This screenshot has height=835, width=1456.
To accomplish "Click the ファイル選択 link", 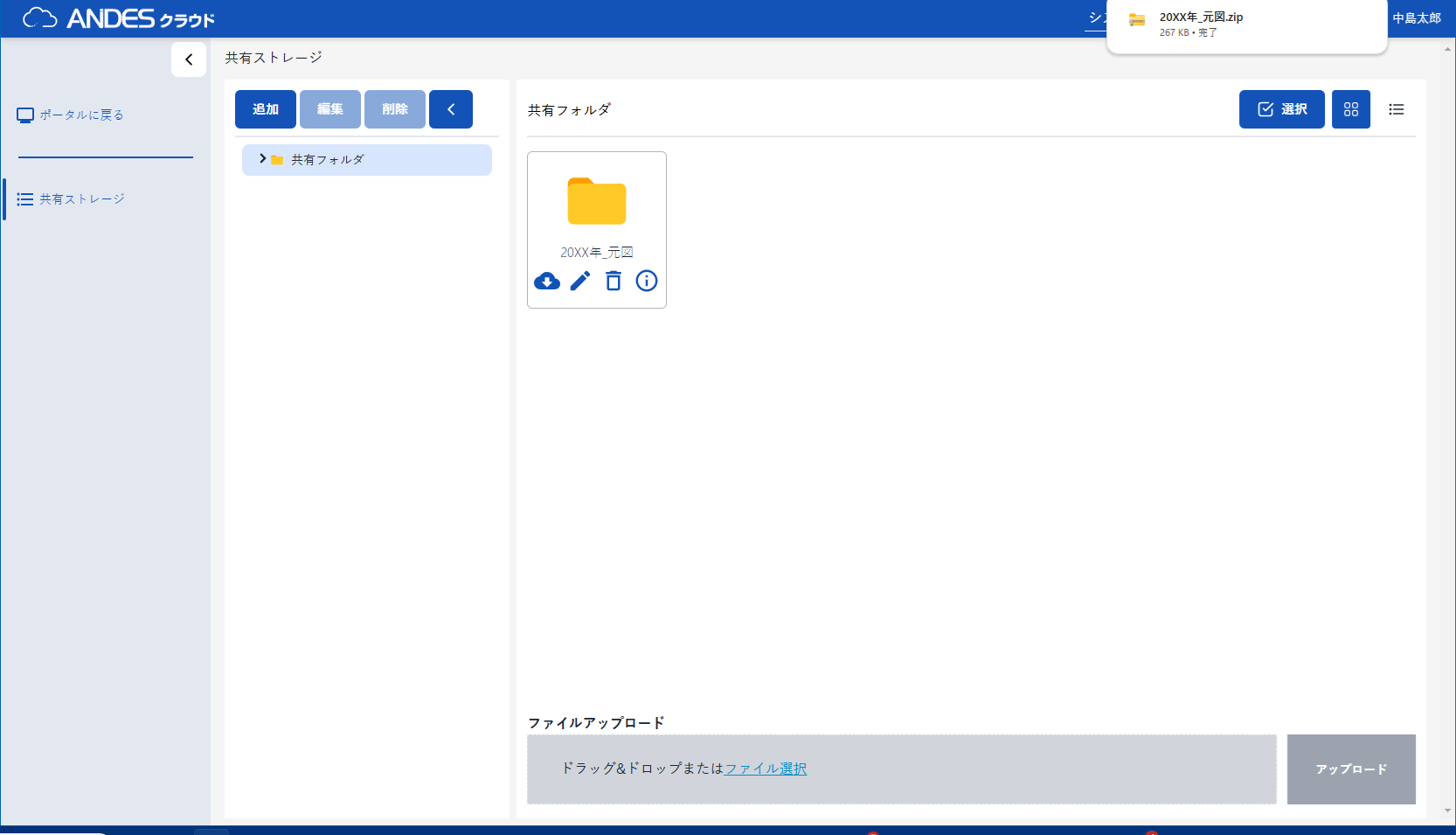I will click(x=766, y=769).
